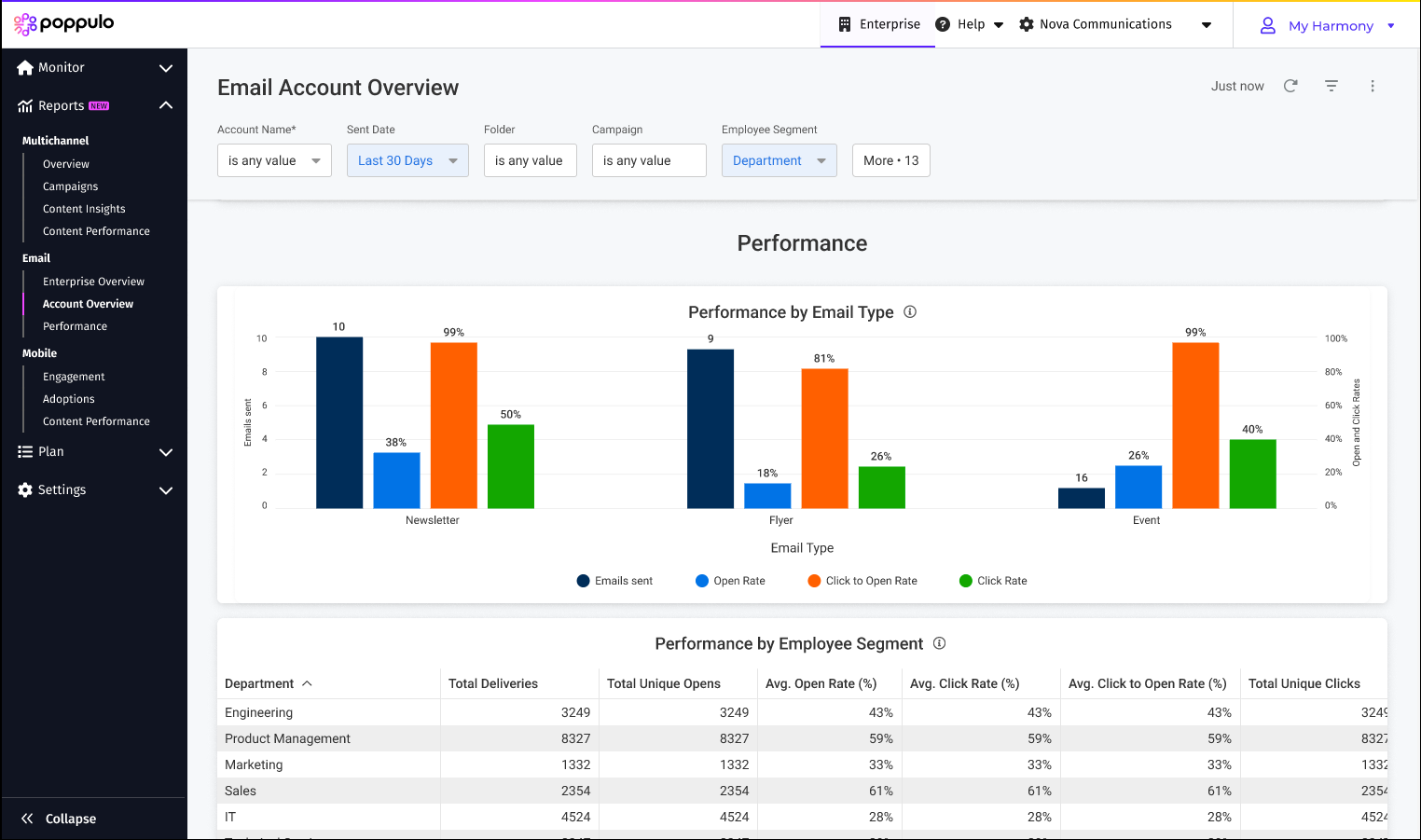
Task: Click info icon beside Performance by Email Type
Action: pyautogui.click(x=910, y=312)
